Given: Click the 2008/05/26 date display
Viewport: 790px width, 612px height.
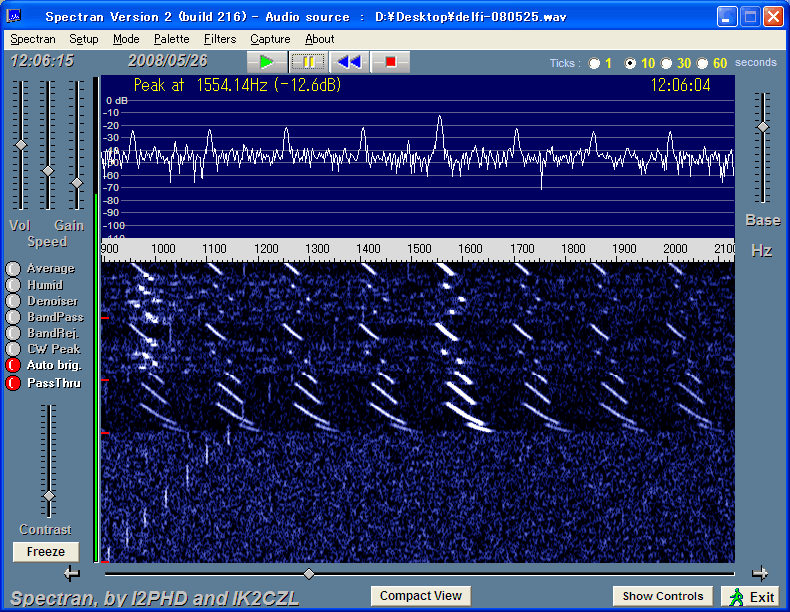Looking at the screenshot, I should 168,61.
